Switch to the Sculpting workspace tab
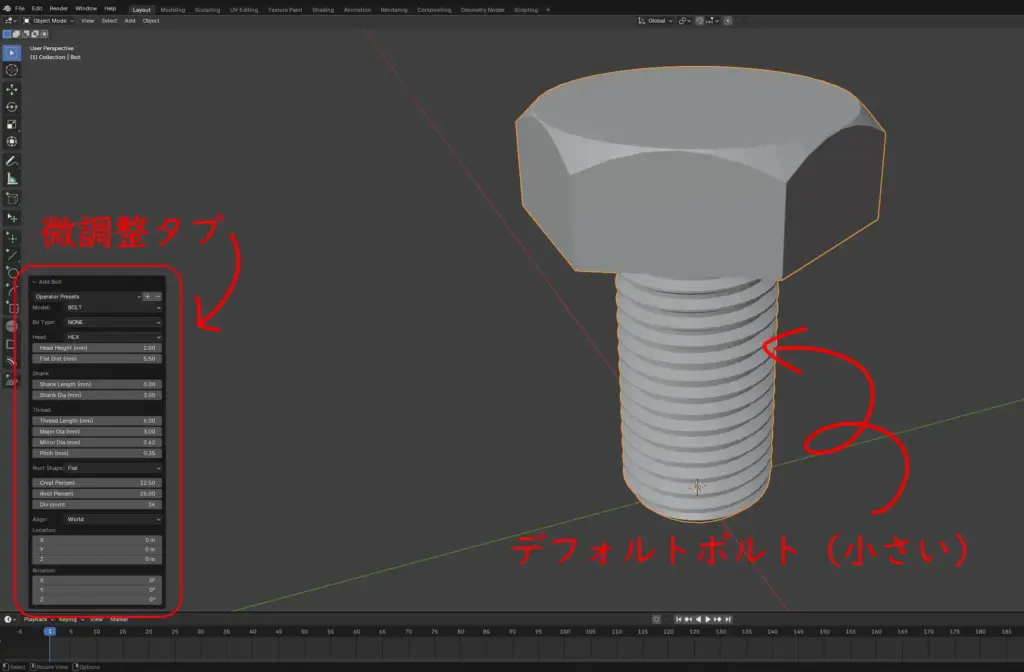The width and height of the screenshot is (1024, 672). click(207, 9)
